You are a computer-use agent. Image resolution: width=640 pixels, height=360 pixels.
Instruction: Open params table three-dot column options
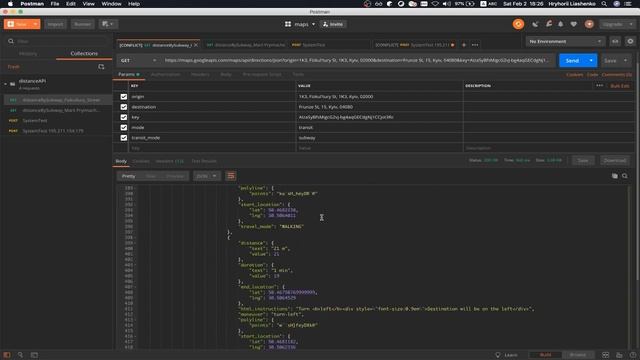click(599, 86)
